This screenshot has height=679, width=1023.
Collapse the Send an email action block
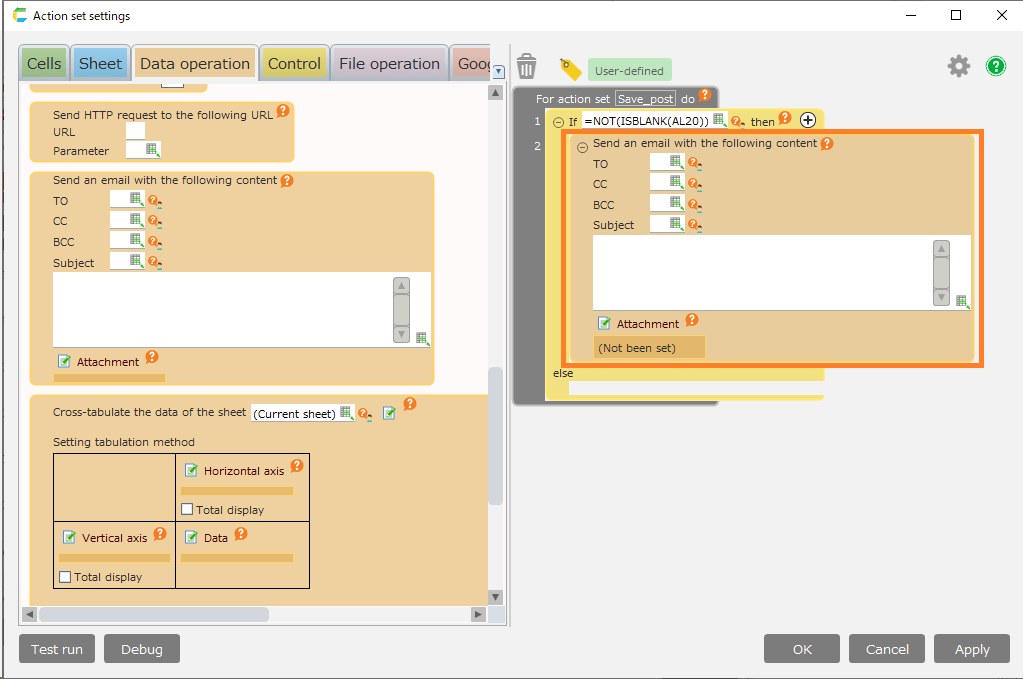582,146
